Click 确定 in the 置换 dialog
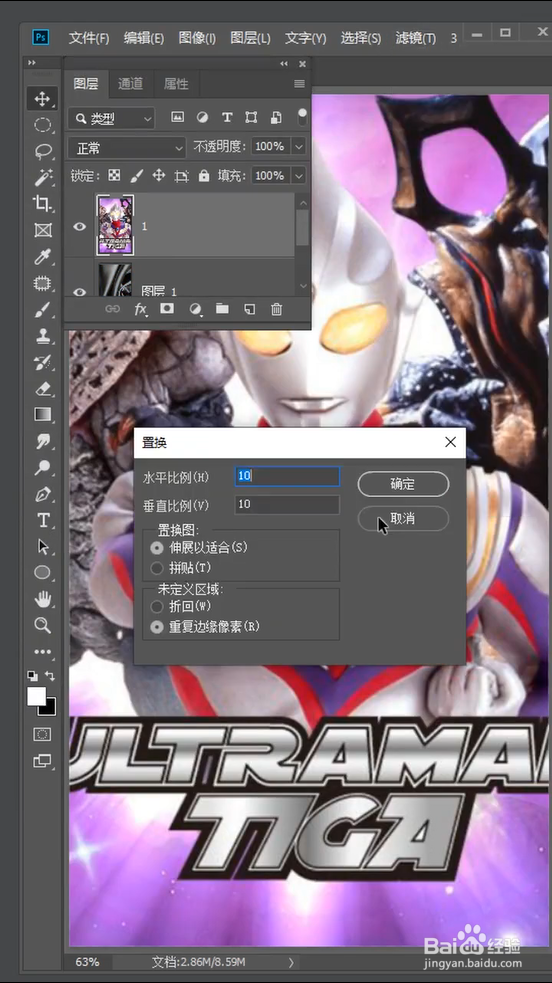The height and width of the screenshot is (983, 552). [404, 484]
